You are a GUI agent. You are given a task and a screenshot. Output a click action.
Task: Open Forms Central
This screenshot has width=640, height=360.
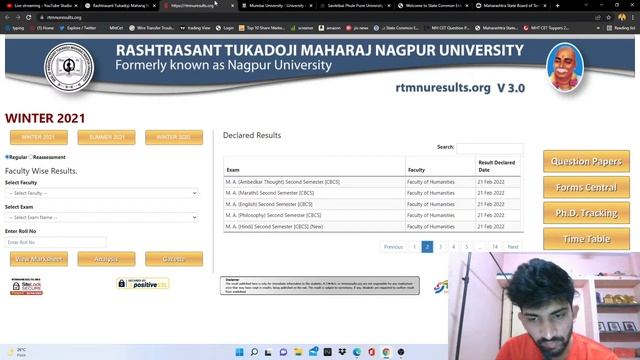tap(587, 187)
